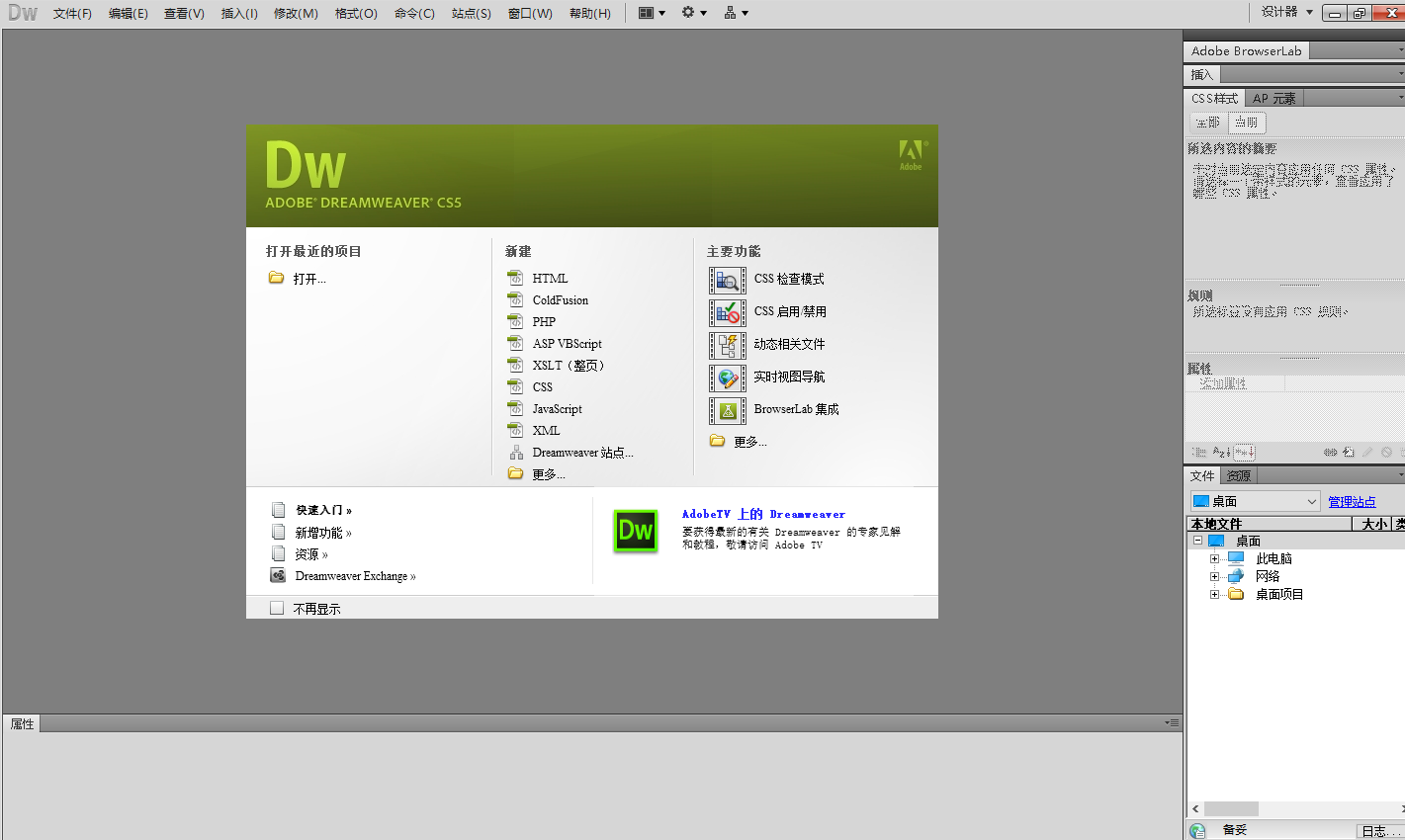The image size is (1405, 840).
Task: Create a new HTML document
Action: (552, 278)
